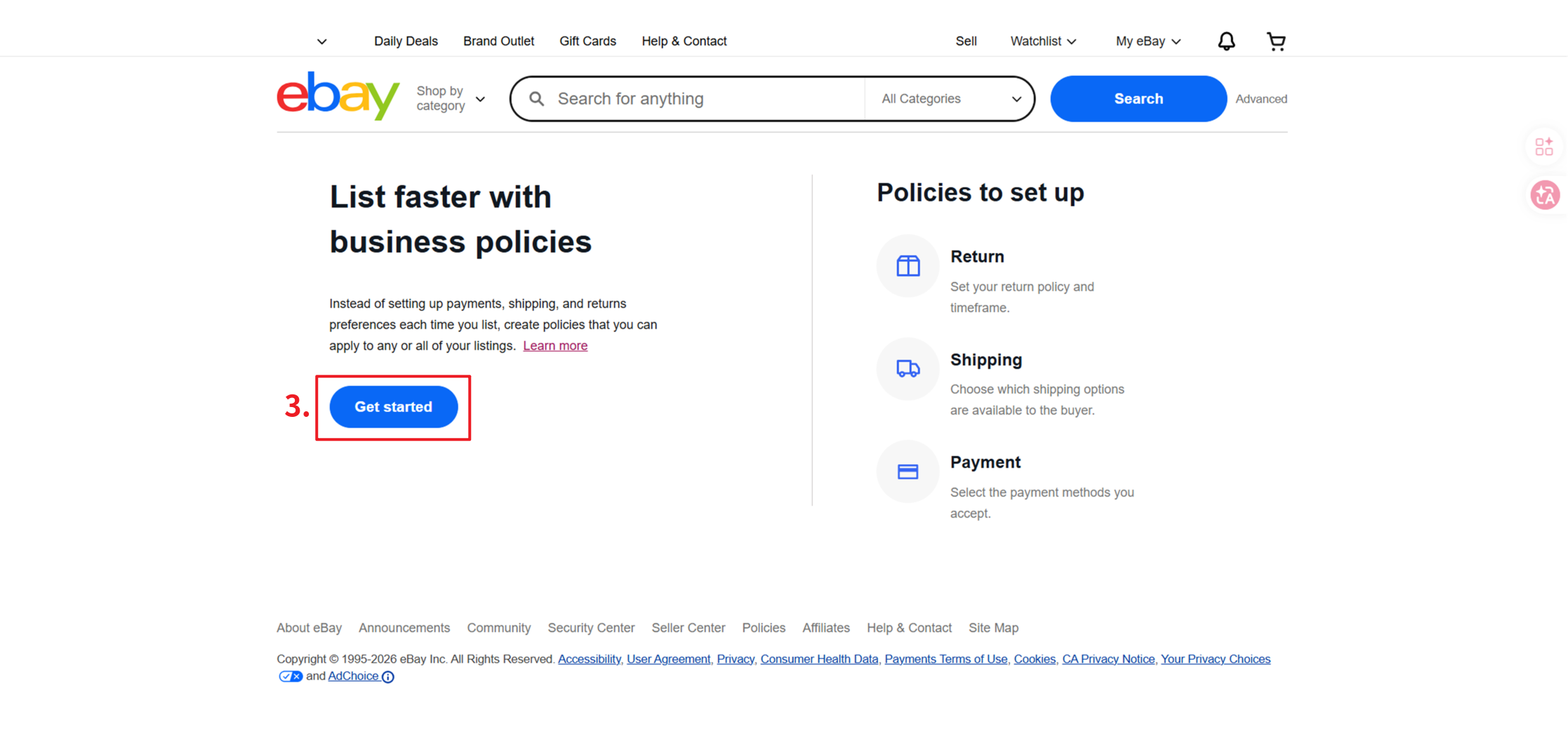This screenshot has height=732, width=1568.
Task: Expand the Watchlist dropdown
Action: [x=1042, y=41]
